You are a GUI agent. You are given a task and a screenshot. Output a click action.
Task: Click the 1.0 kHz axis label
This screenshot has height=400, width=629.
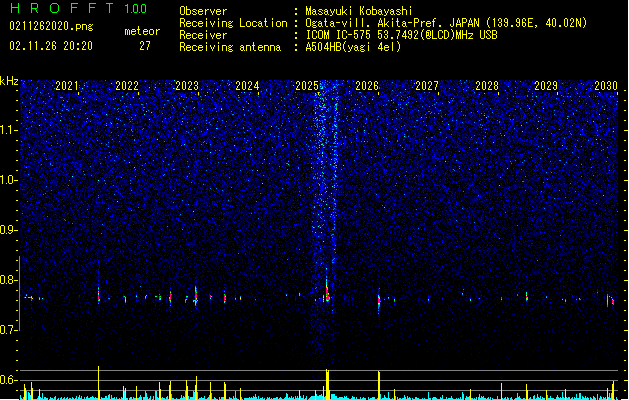pos(9,180)
